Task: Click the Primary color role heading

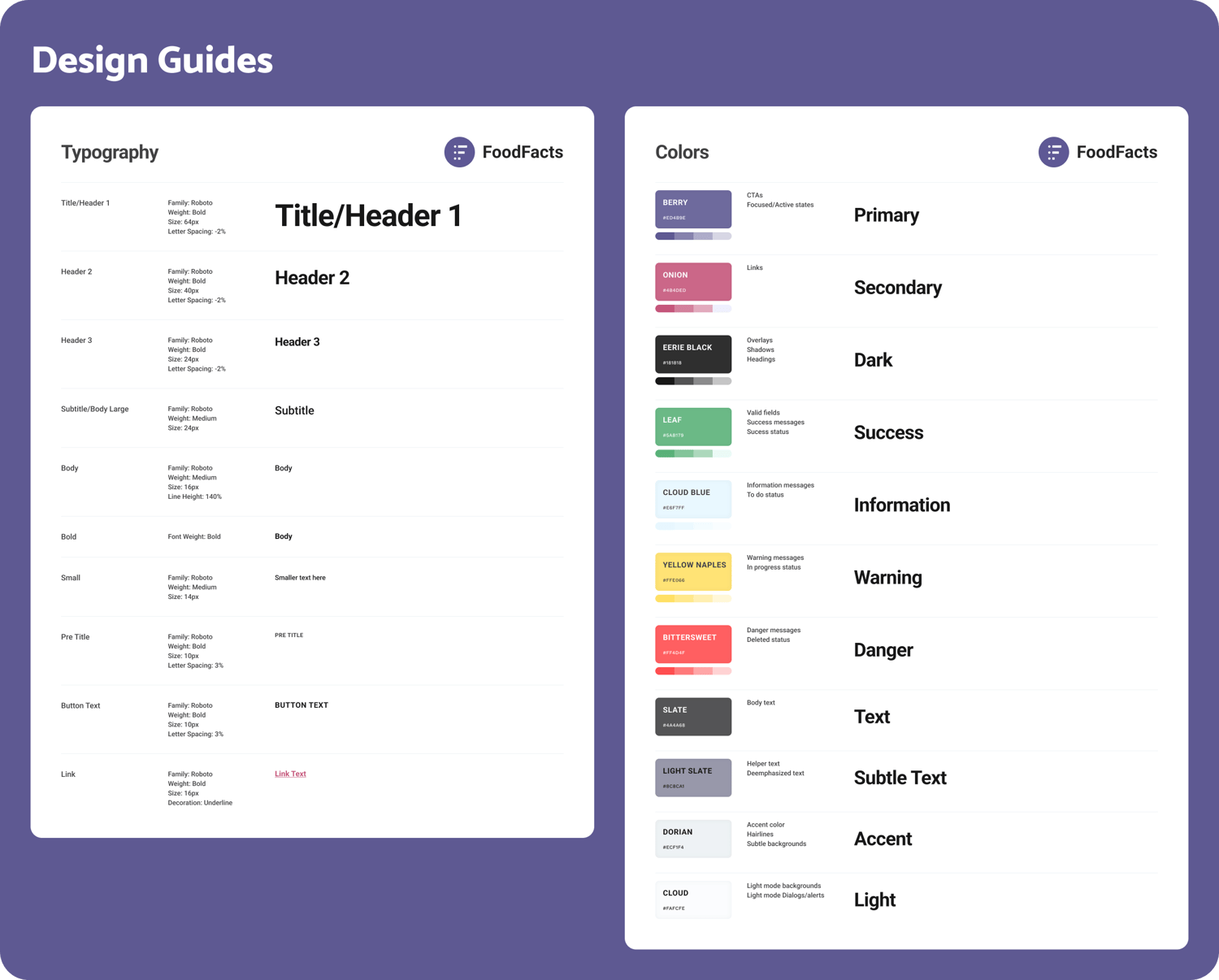Action: (x=887, y=215)
